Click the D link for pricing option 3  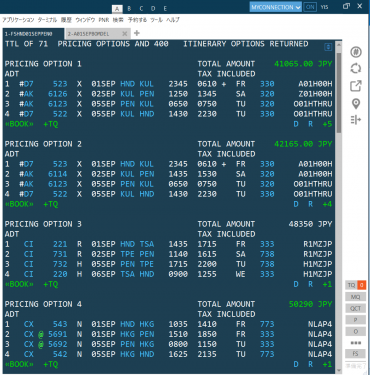coord(296,284)
